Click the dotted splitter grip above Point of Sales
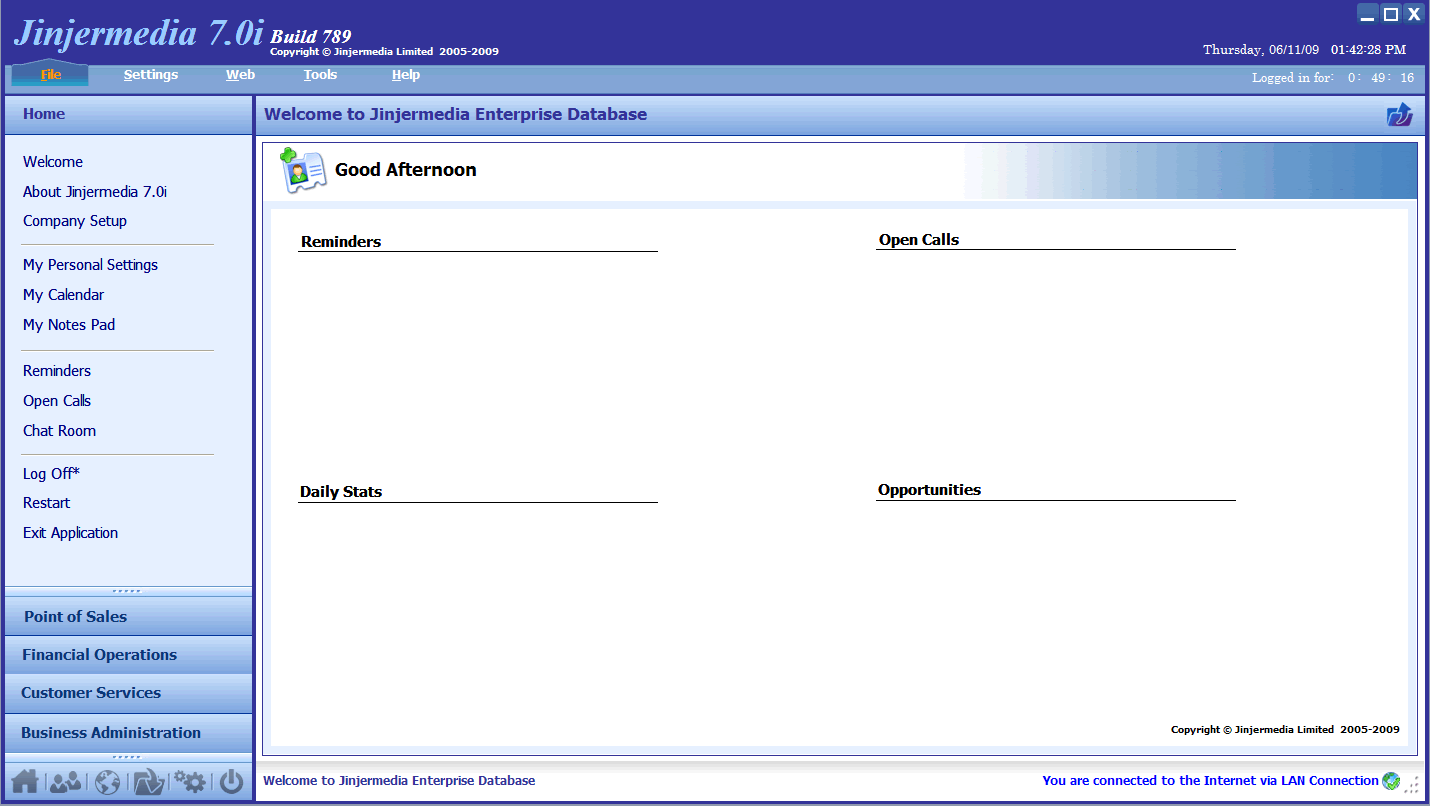 click(128, 591)
